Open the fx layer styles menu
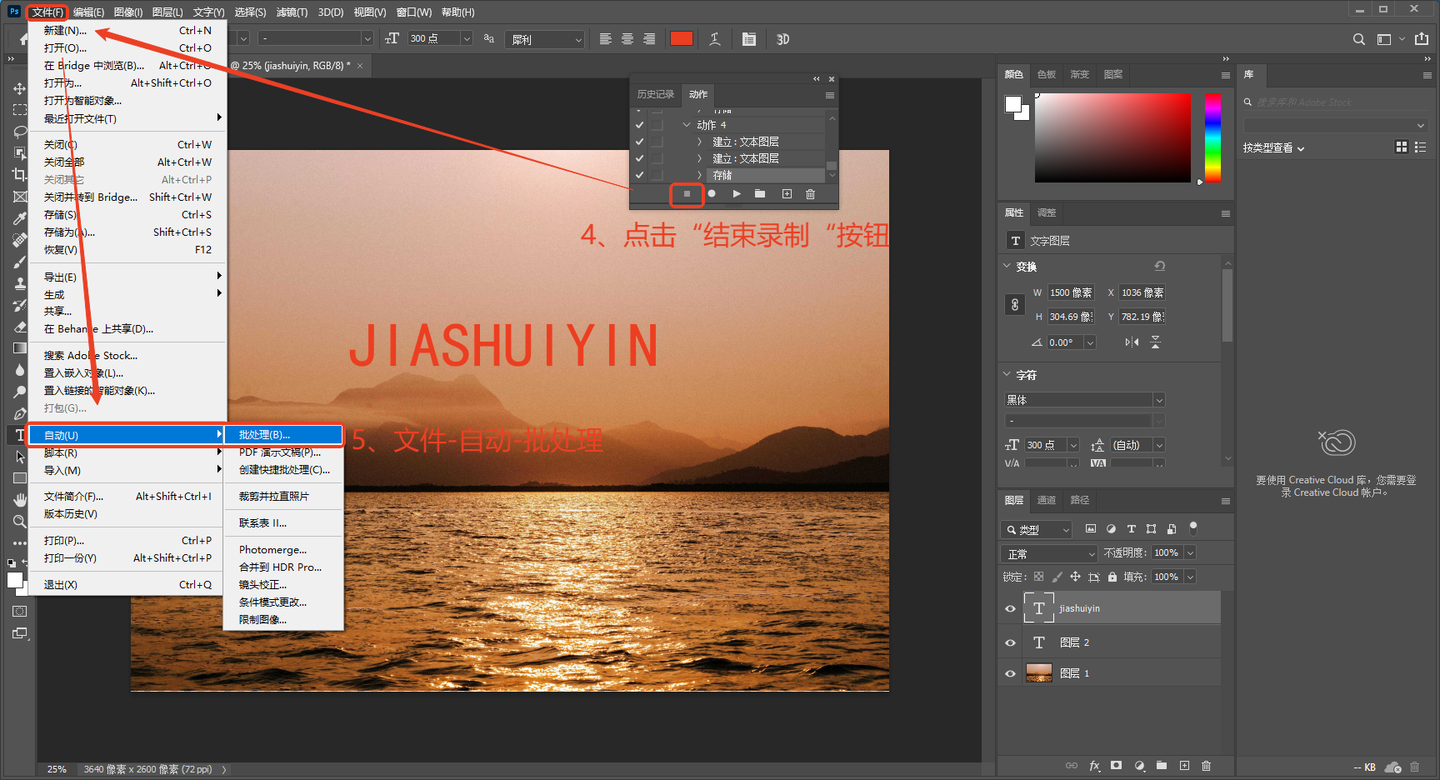Screen dimensions: 1440x780 point(1094,766)
